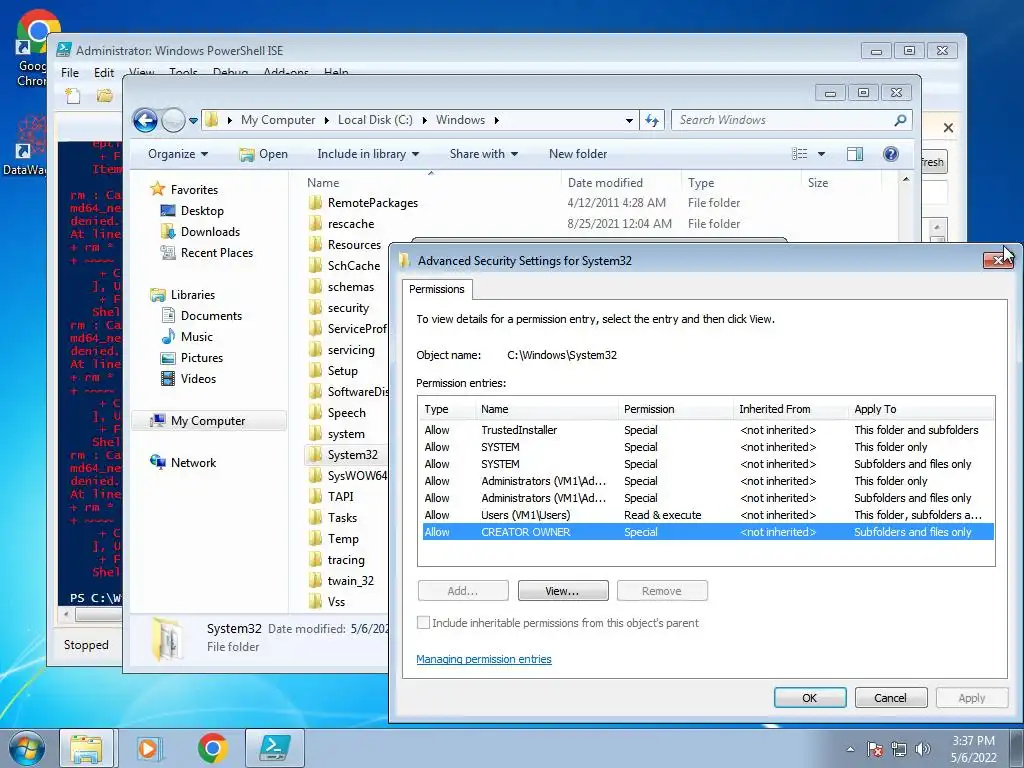Select Pictures library in navigation pane
Screen dimensions: 1024x768
click(x=201, y=358)
